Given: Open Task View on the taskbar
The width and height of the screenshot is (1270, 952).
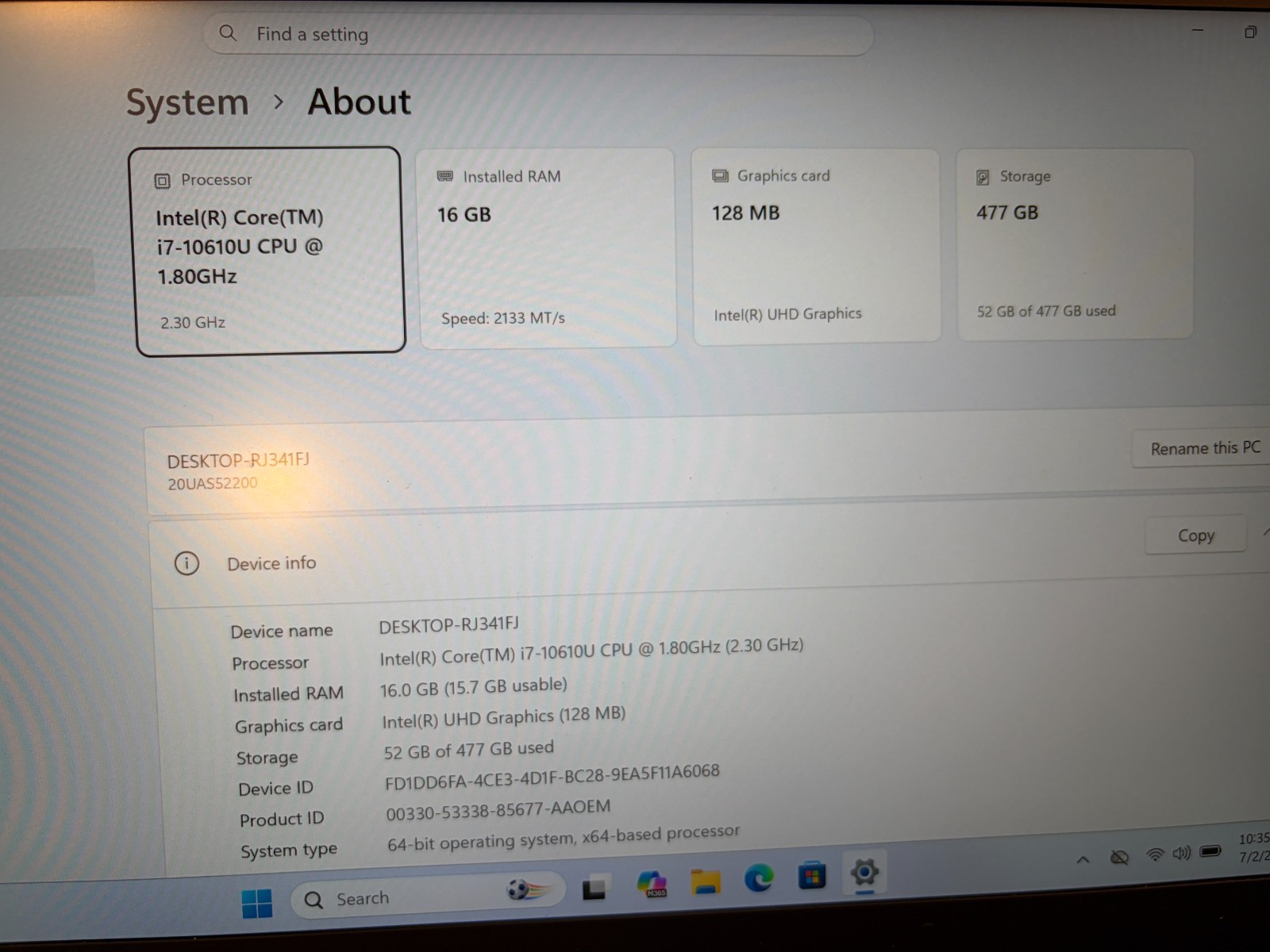Looking at the screenshot, I should (x=595, y=889).
